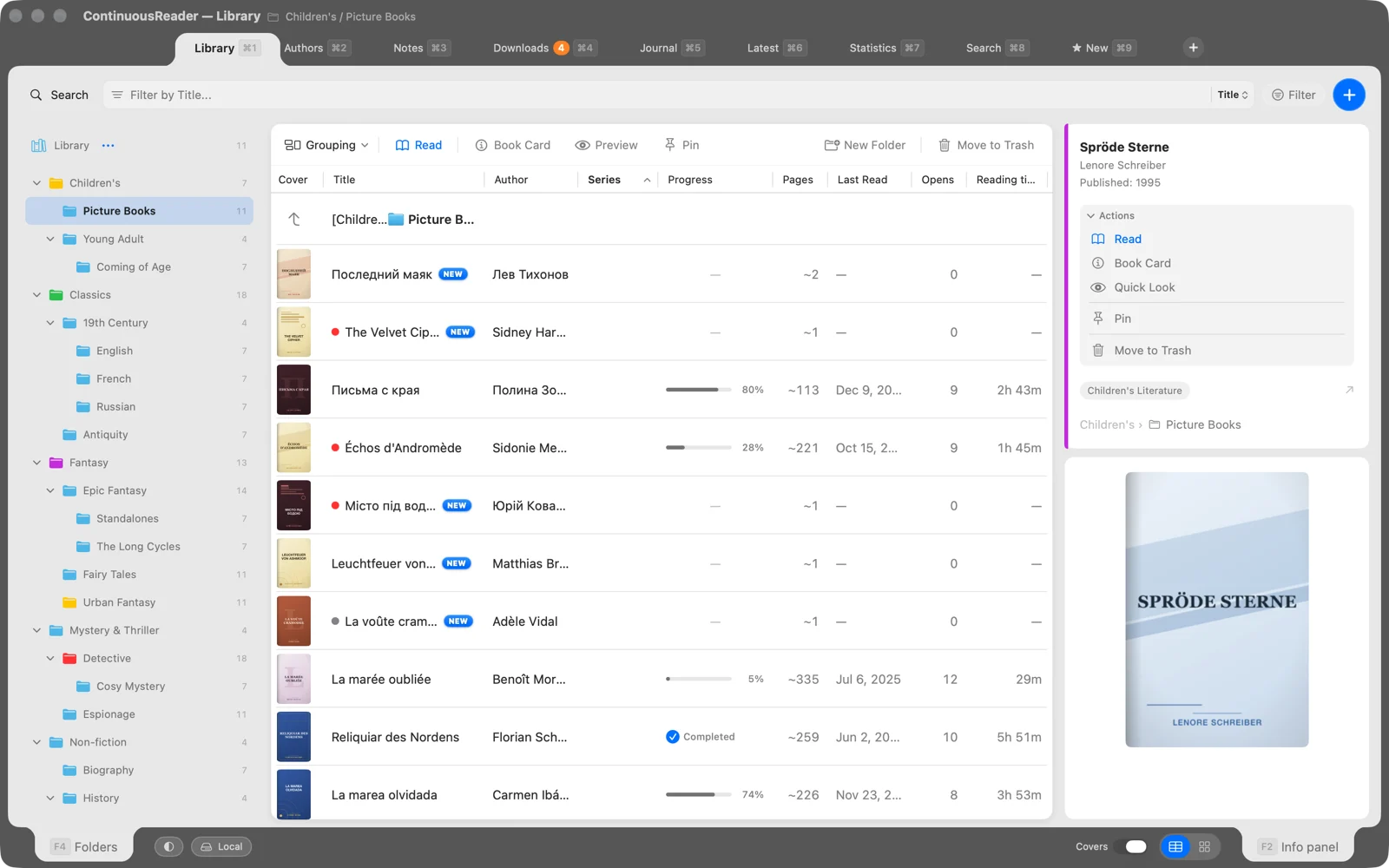Collapse the Actions section chevron
Image resolution: width=1389 pixels, height=868 pixels.
1090,215
